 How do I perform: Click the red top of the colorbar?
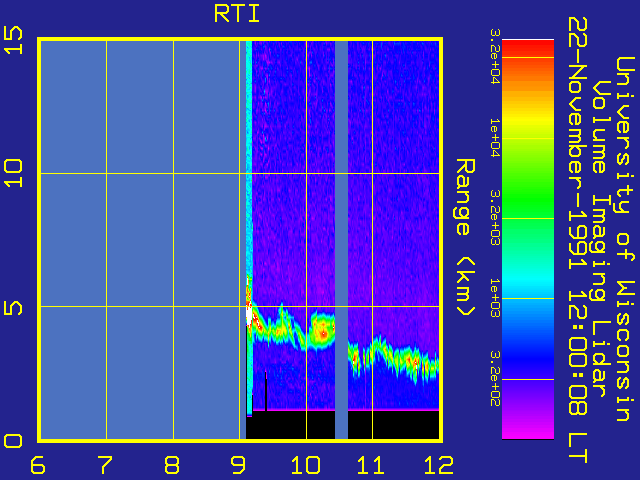[528, 48]
